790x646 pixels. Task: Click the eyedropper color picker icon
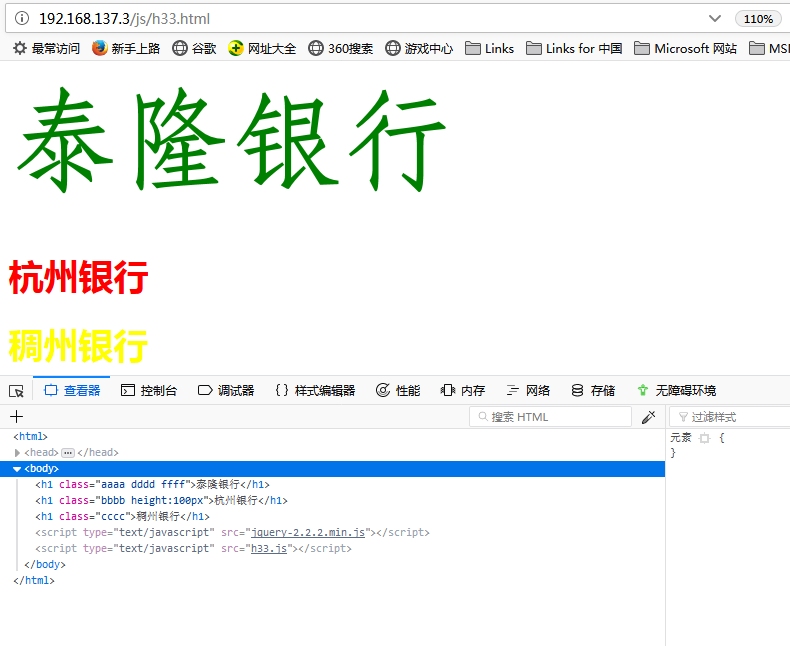tap(648, 417)
